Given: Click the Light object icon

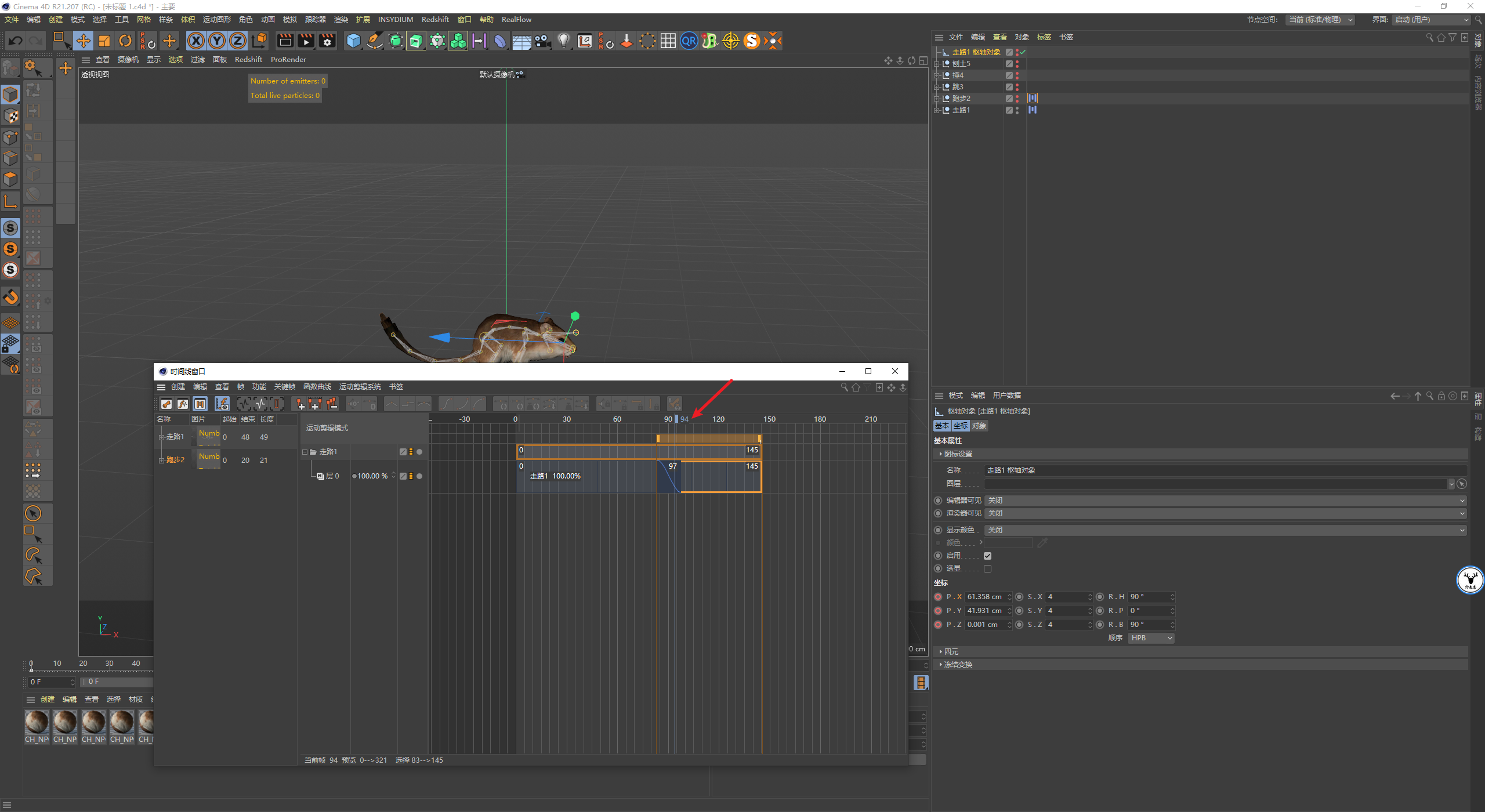Looking at the screenshot, I should (x=563, y=41).
